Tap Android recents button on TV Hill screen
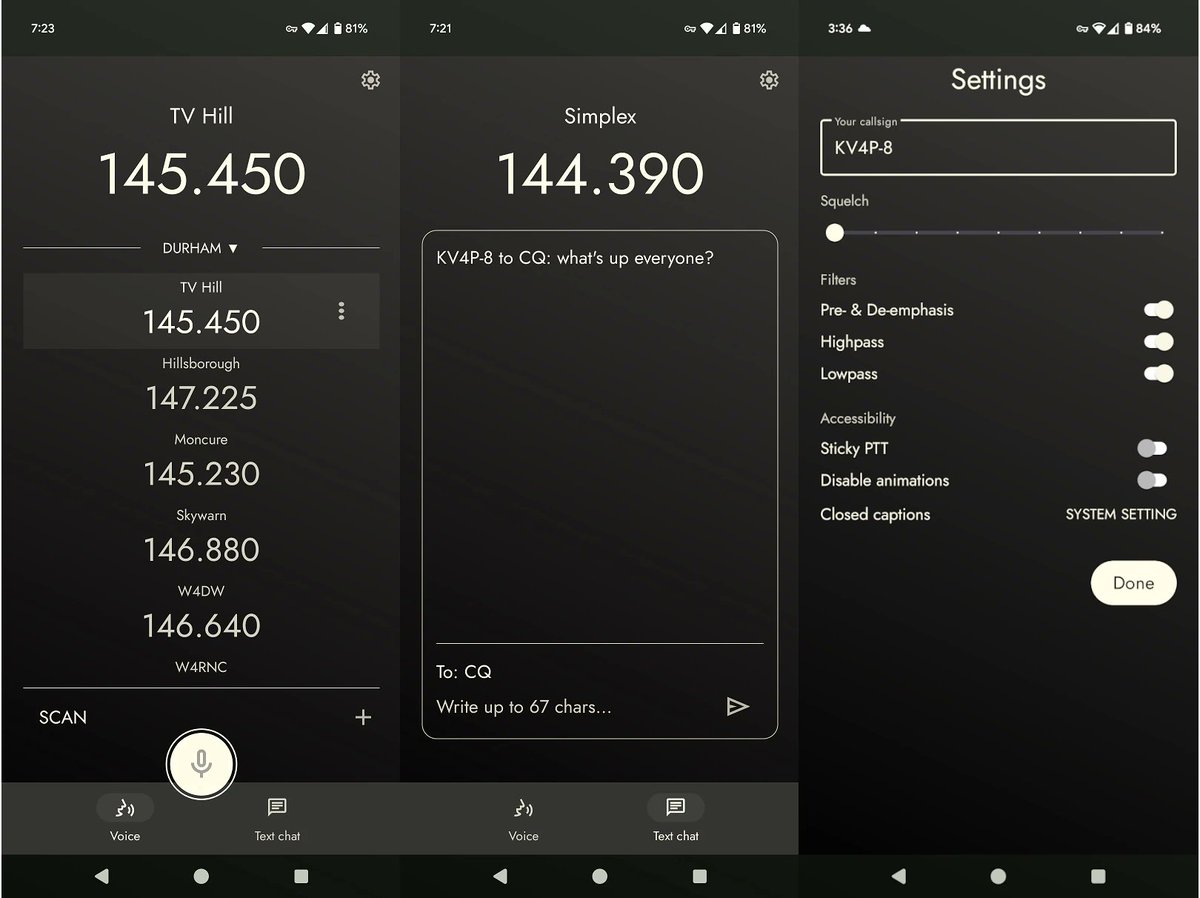Viewport: 1200px width, 898px height. (301, 876)
